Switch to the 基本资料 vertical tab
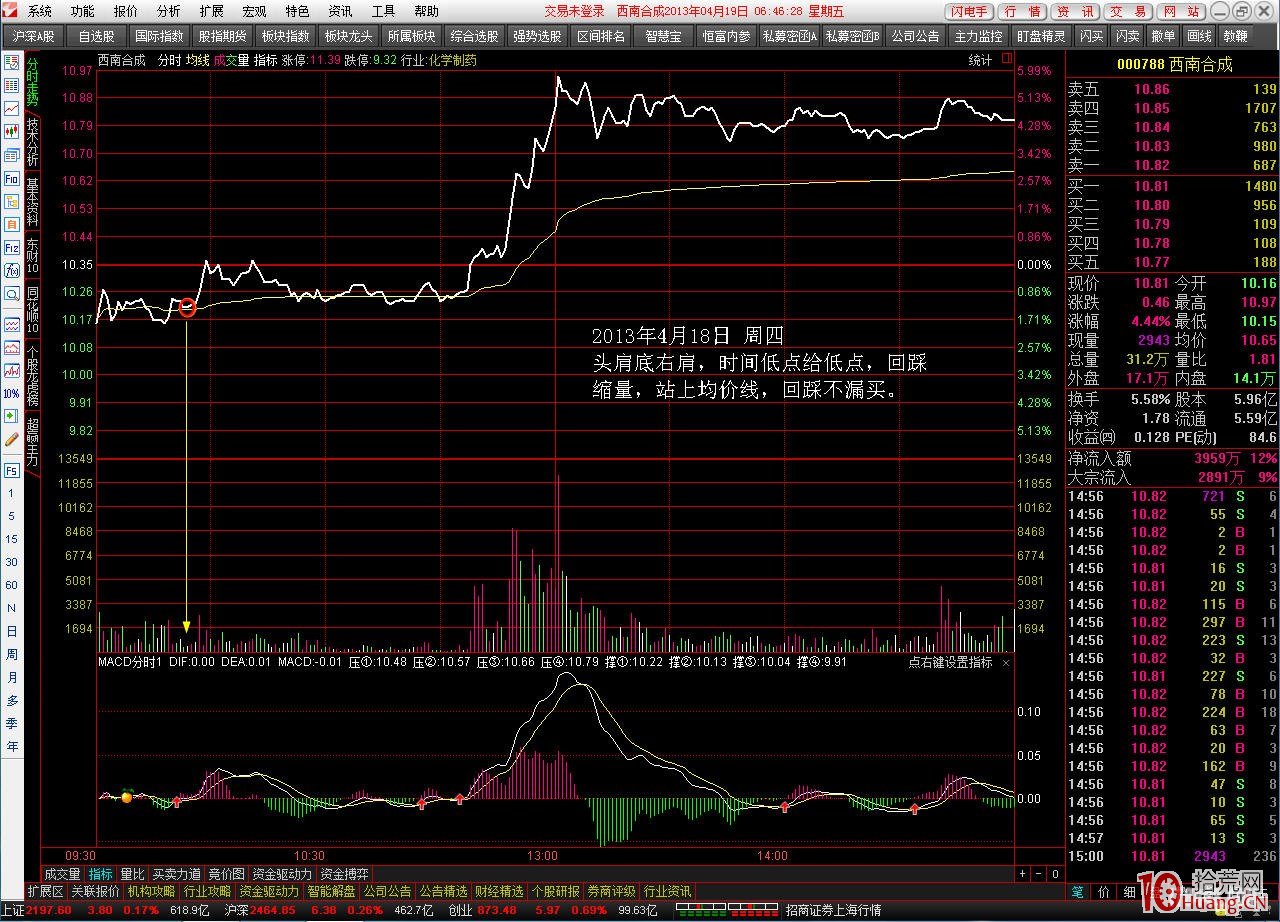 click(x=32, y=201)
